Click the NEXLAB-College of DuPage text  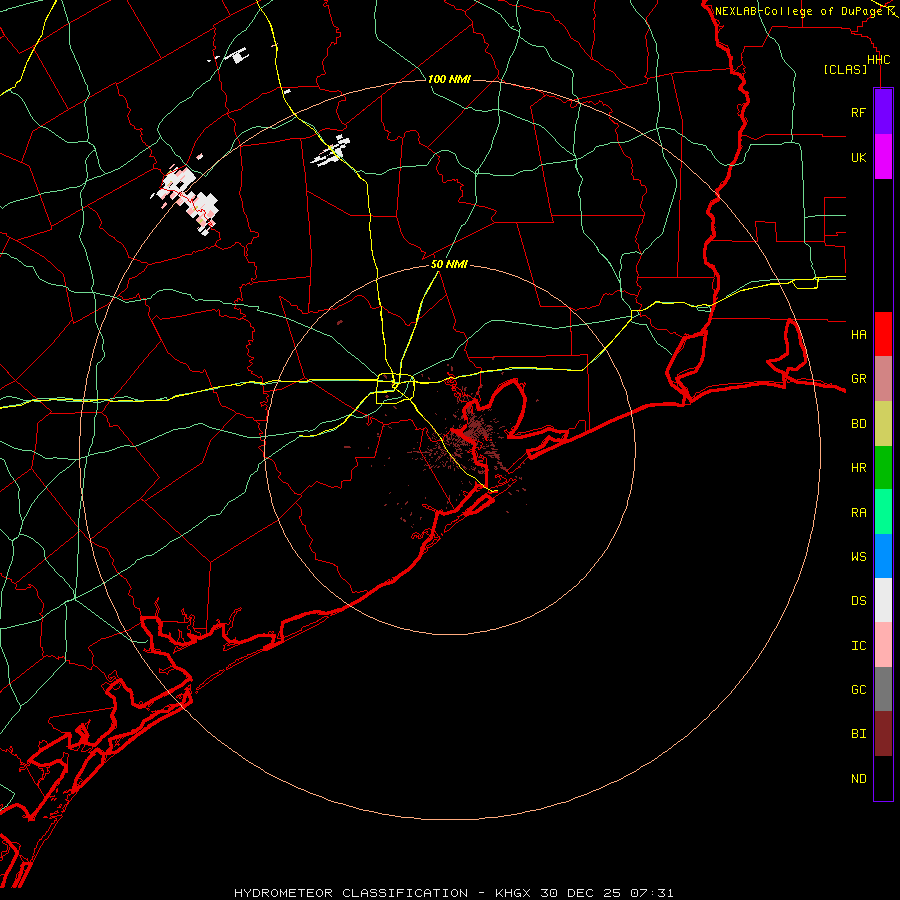point(798,11)
